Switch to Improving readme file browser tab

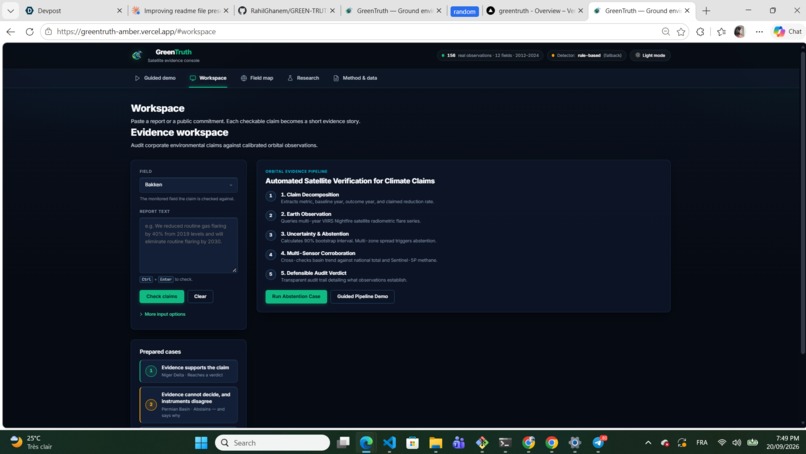pos(180,11)
